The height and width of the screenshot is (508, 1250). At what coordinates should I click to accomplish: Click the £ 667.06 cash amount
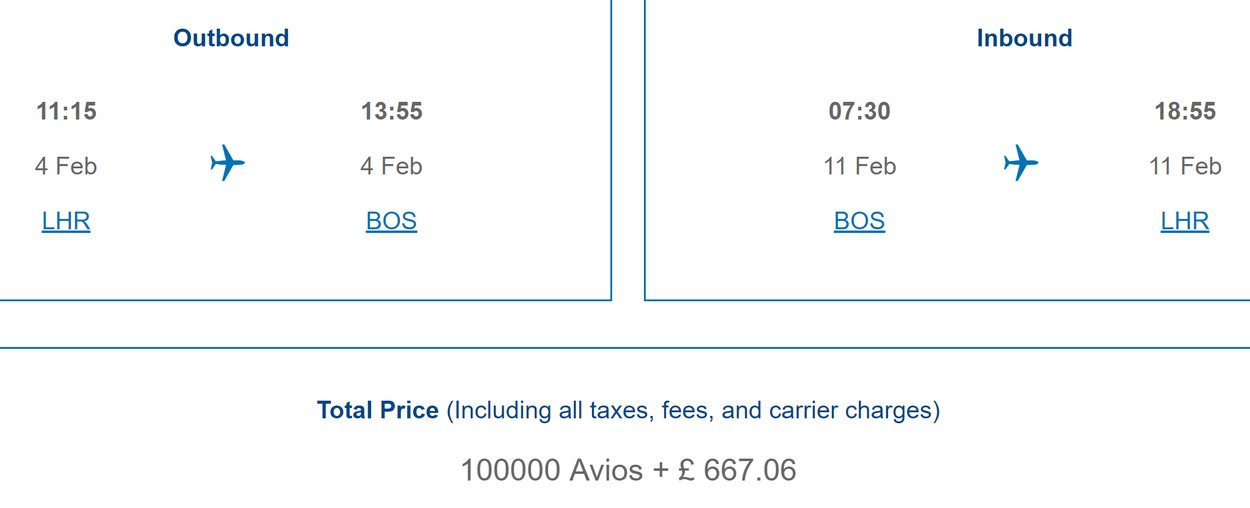pos(737,470)
